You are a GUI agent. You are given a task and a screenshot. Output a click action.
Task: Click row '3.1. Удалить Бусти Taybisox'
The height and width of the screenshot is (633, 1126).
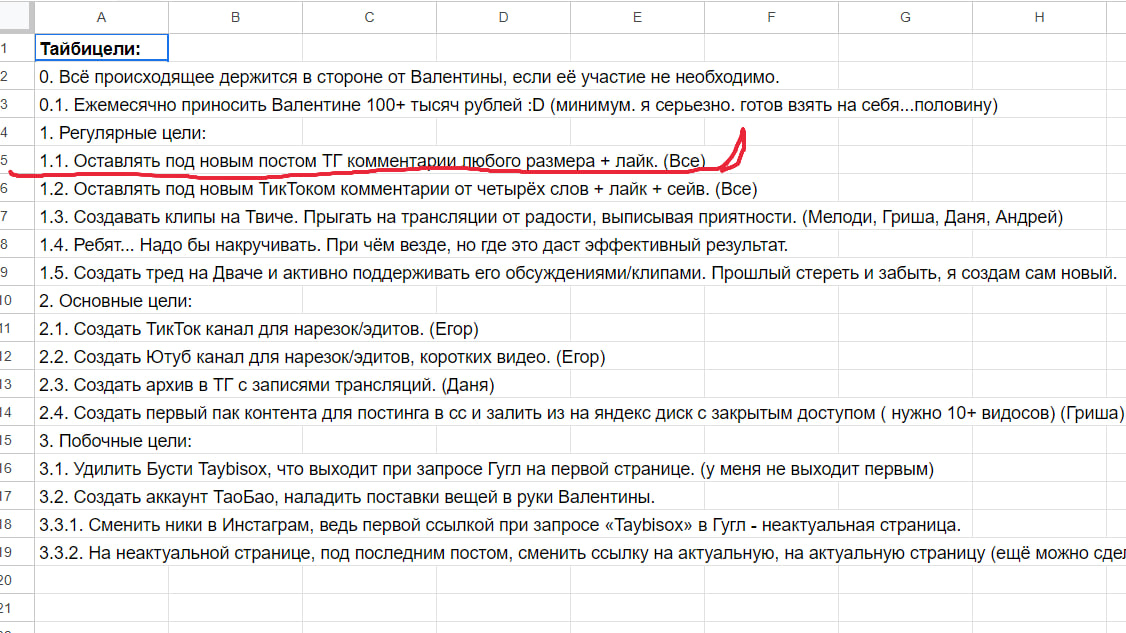(x=486, y=468)
